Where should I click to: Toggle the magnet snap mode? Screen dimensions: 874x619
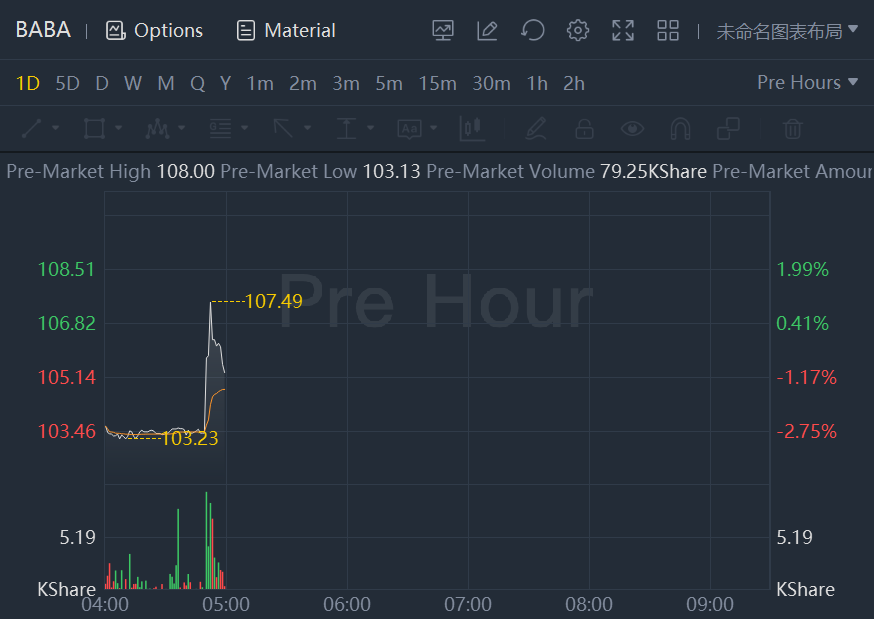click(x=680, y=129)
